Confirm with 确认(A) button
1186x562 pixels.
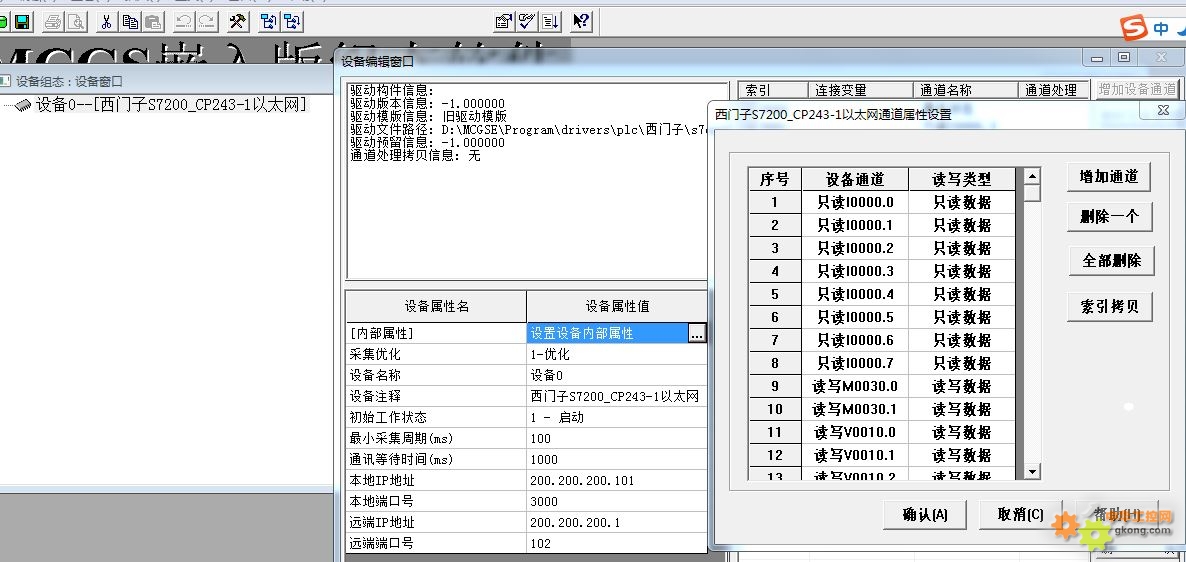click(925, 515)
